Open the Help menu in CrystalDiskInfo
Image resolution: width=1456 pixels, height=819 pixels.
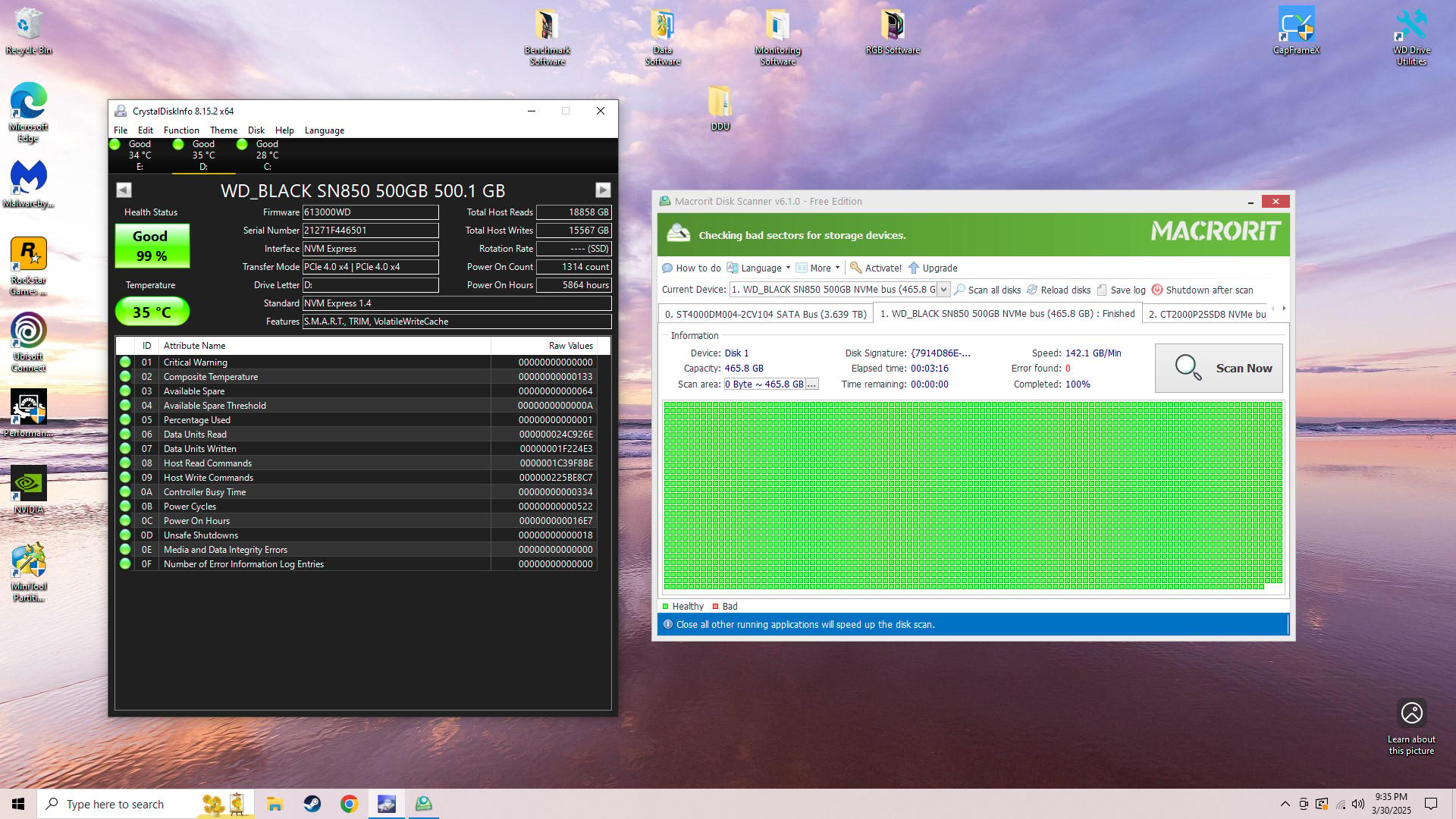coord(284,130)
